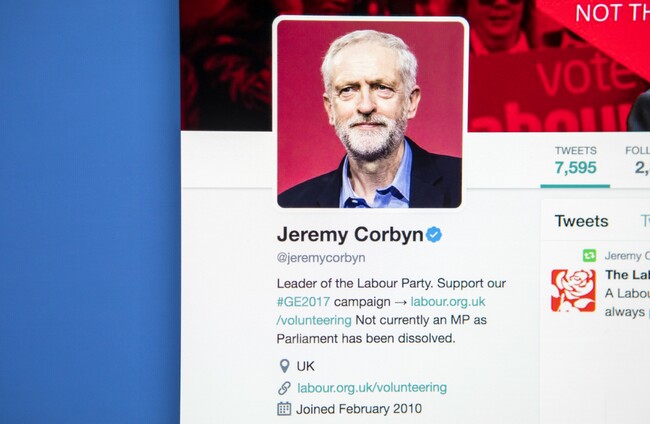
Task: Click the green retweet icon
Action: [x=589, y=255]
